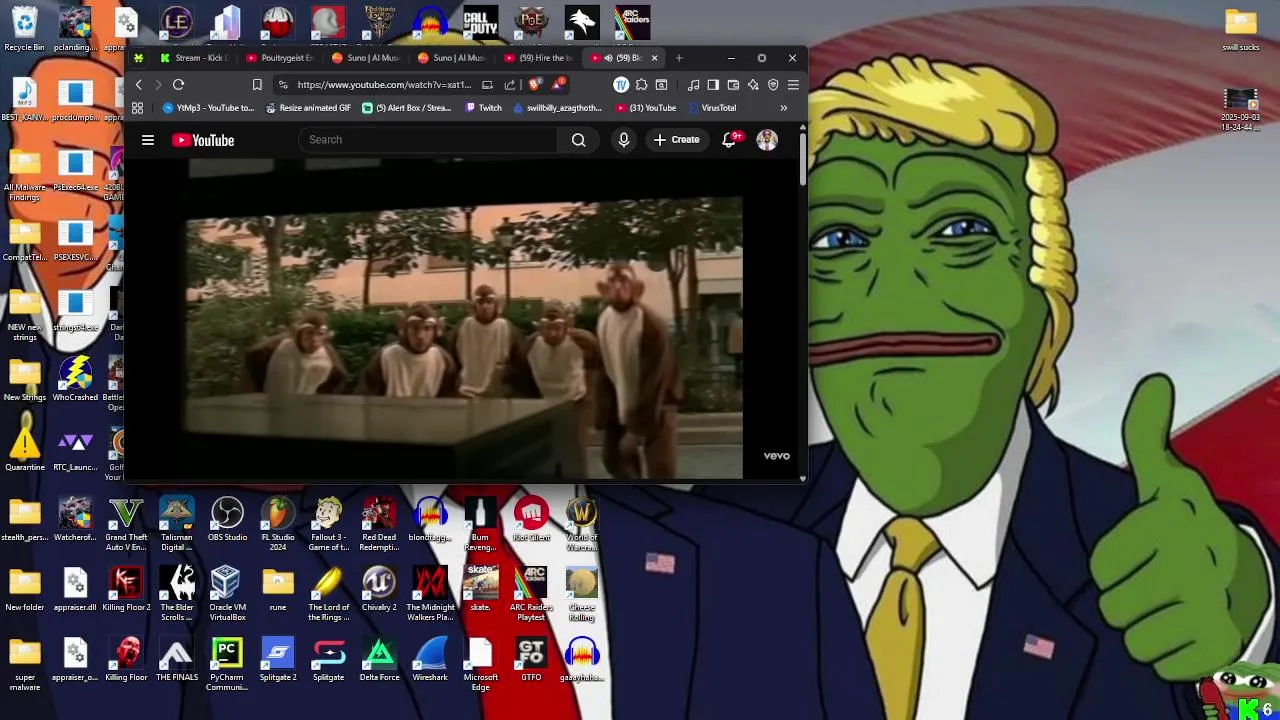Go back with browser back arrow
Image resolution: width=1280 pixels, height=720 pixels.
[x=139, y=85]
